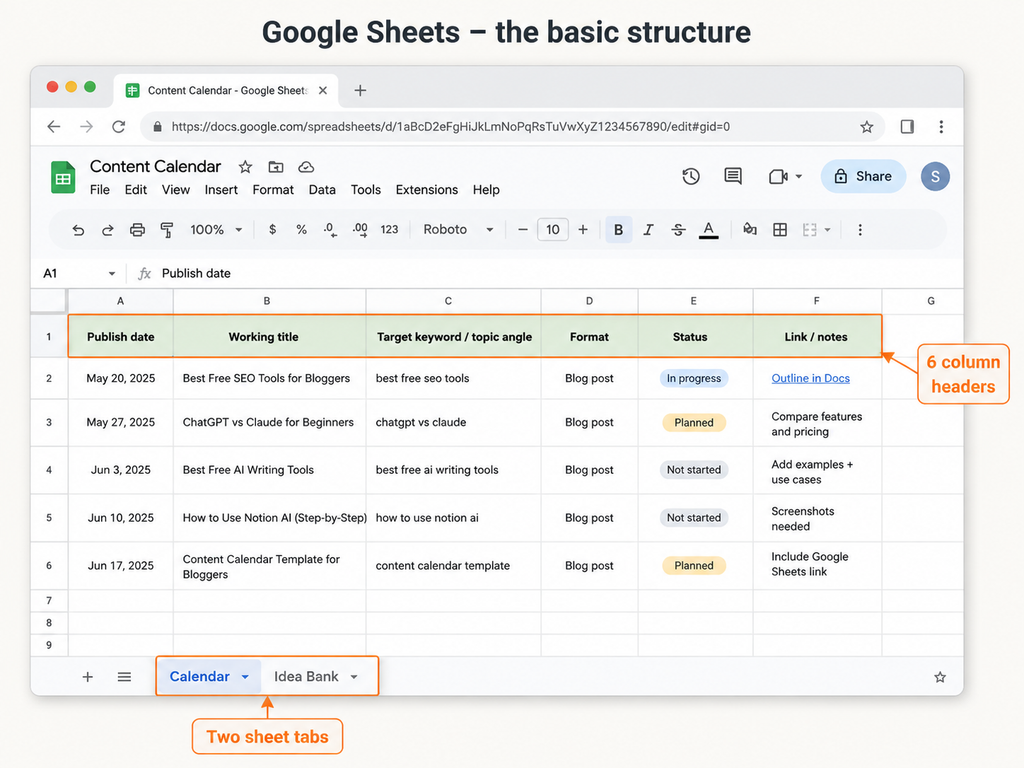Open the fill color bucket

coord(750,229)
